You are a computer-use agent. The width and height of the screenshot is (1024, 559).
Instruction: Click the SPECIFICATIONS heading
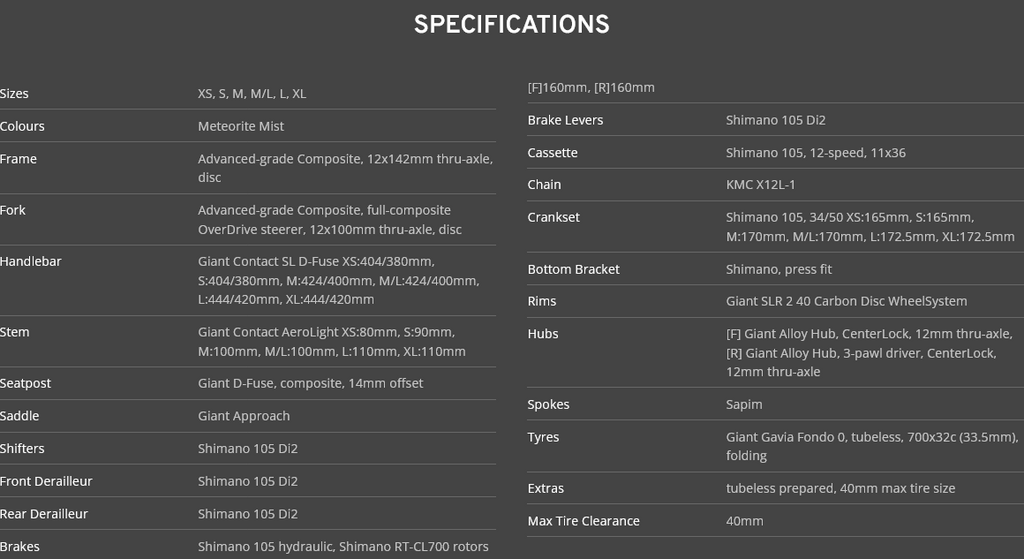coord(511,25)
